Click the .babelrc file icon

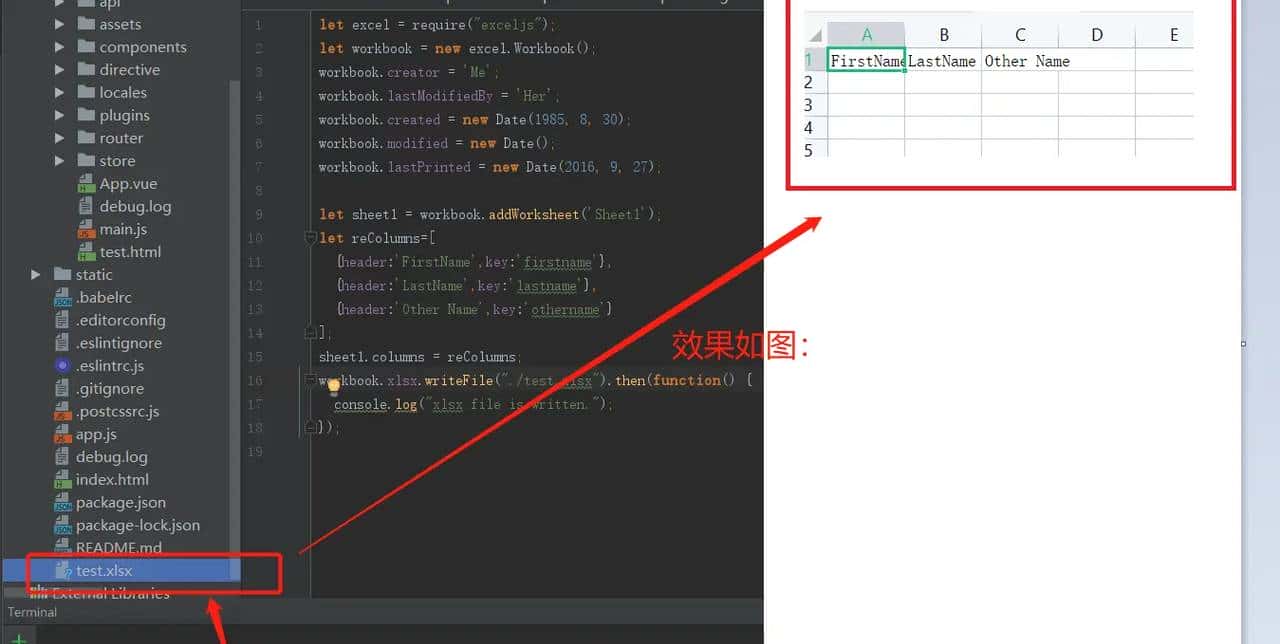click(x=65, y=297)
